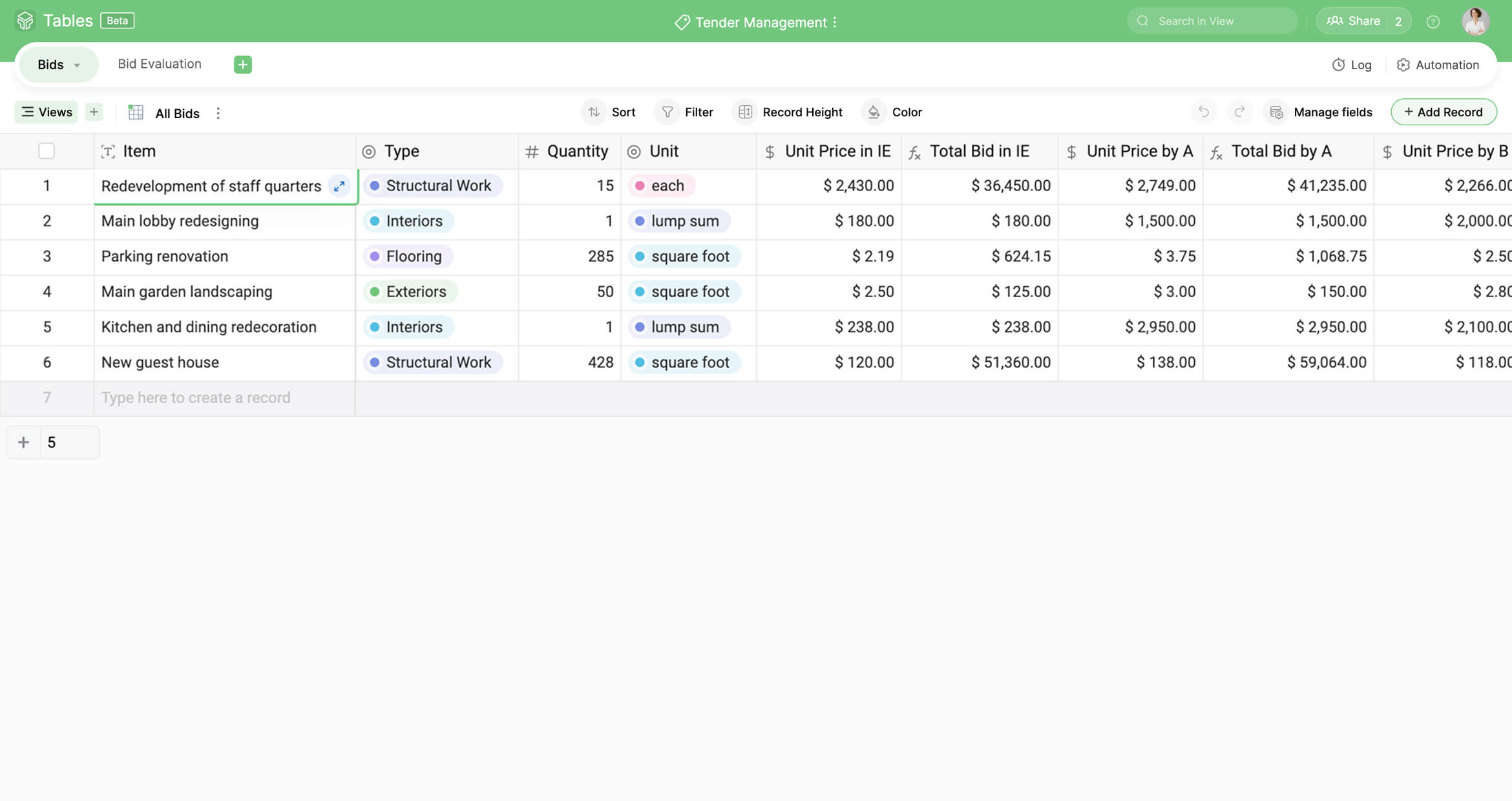Open Record Height options
This screenshot has height=801, width=1512.
[789, 112]
